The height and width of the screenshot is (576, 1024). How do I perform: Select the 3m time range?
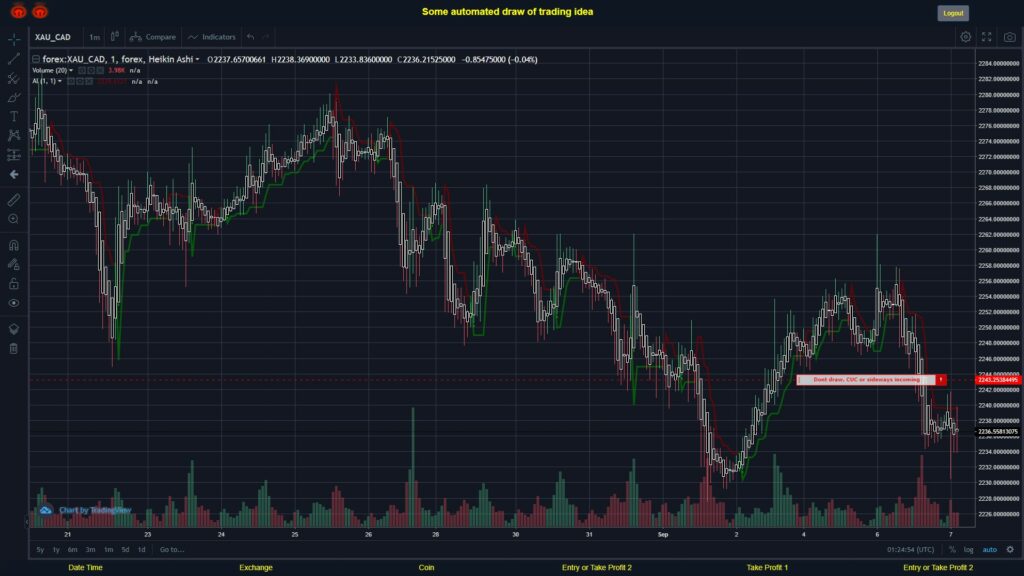coord(91,550)
